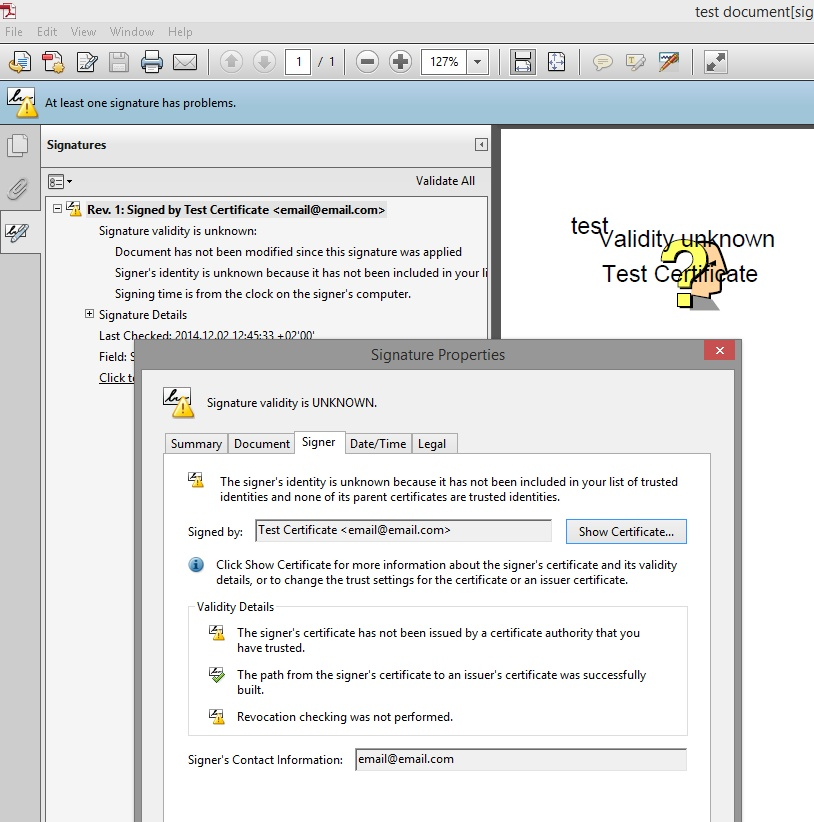Screen dimensions: 814x822
Task: Open the zoom percentage dropdown arrow
Action: (x=477, y=62)
